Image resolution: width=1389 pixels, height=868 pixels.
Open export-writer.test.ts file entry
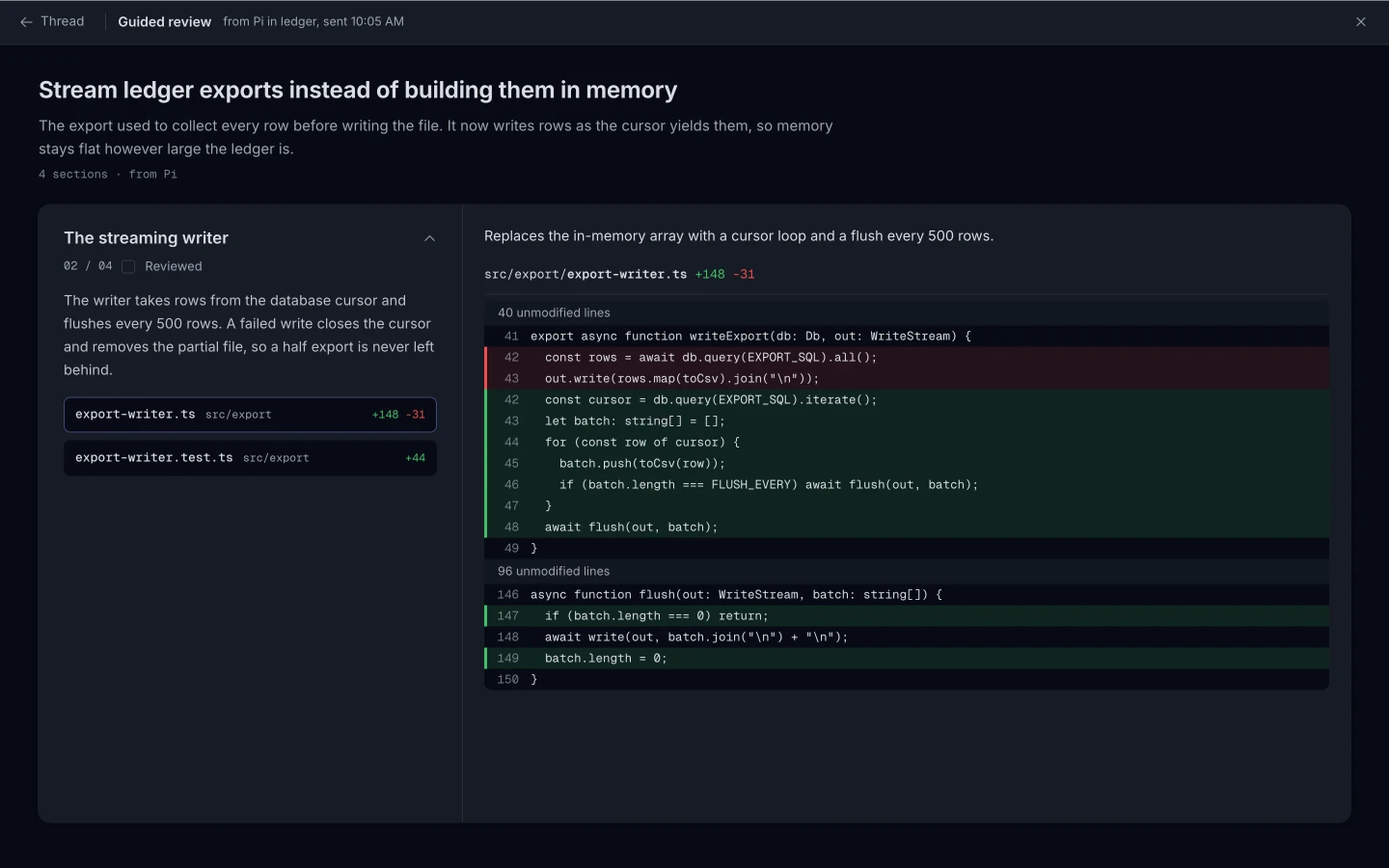click(250, 458)
